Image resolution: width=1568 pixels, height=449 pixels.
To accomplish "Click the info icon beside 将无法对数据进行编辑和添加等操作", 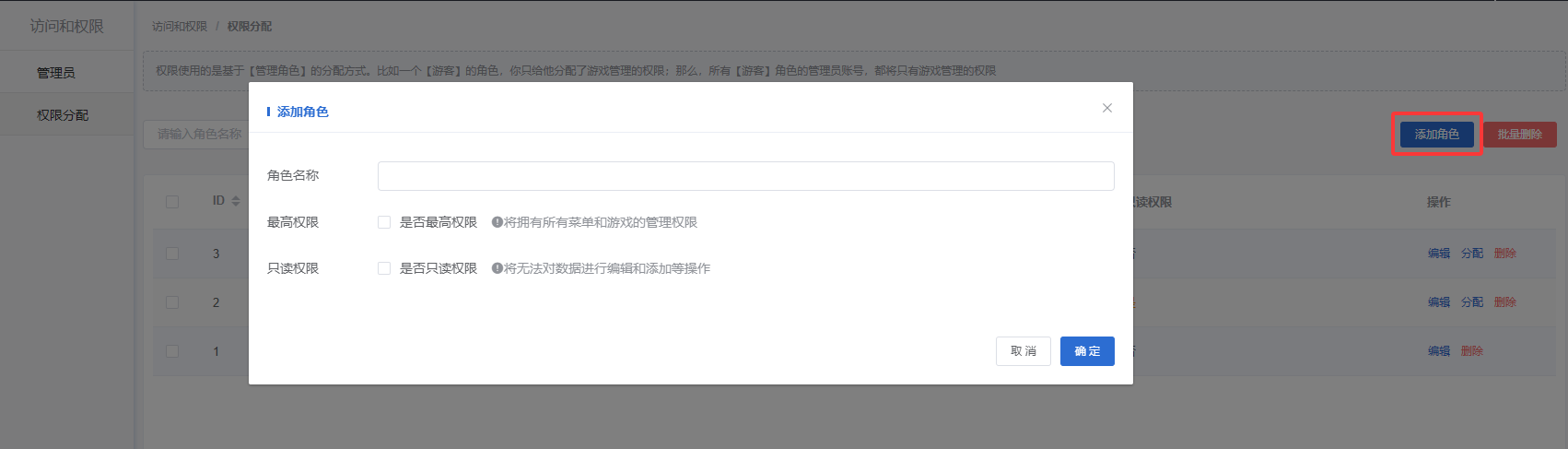I will click(497, 268).
